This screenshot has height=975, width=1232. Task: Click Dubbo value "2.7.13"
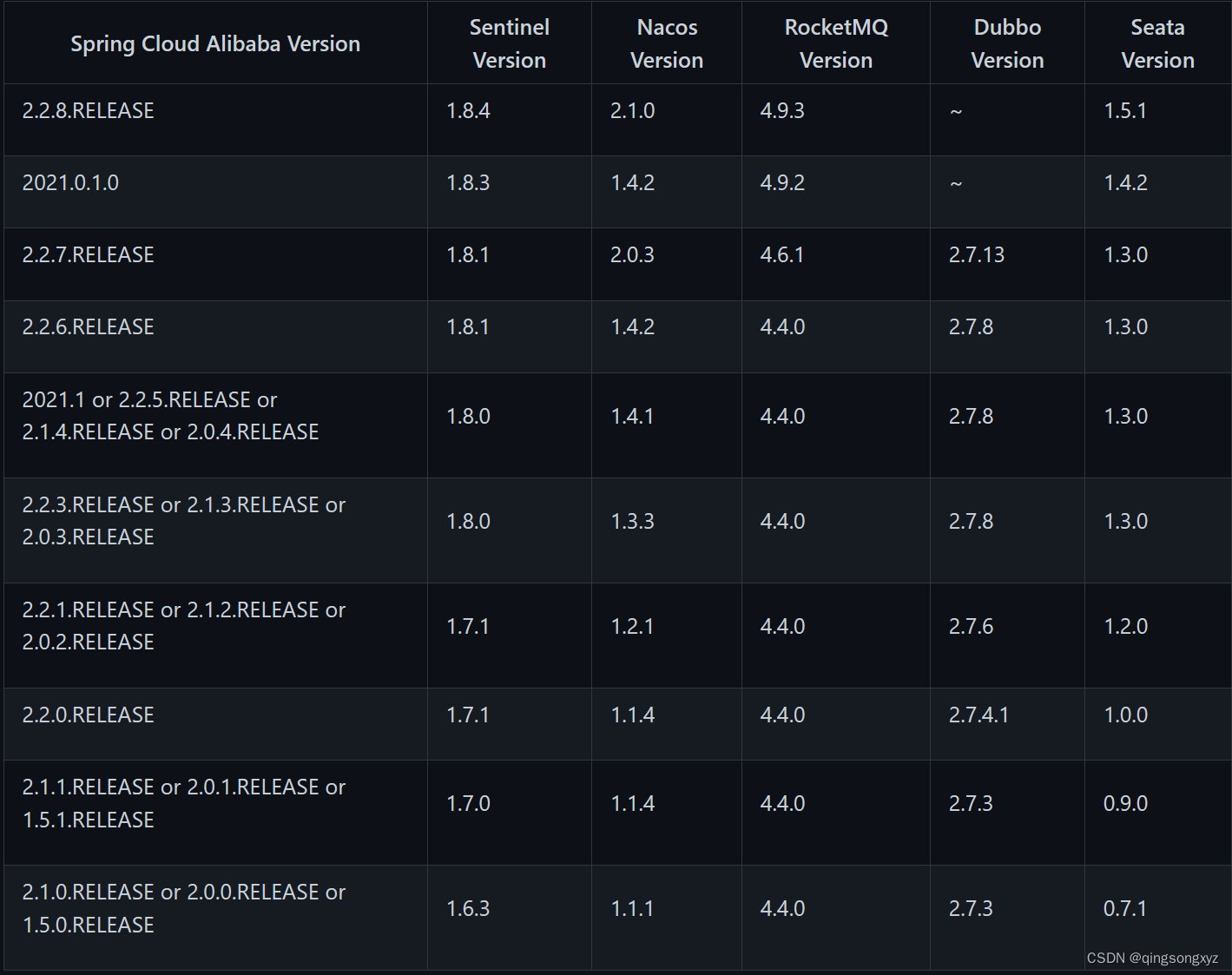point(977,255)
